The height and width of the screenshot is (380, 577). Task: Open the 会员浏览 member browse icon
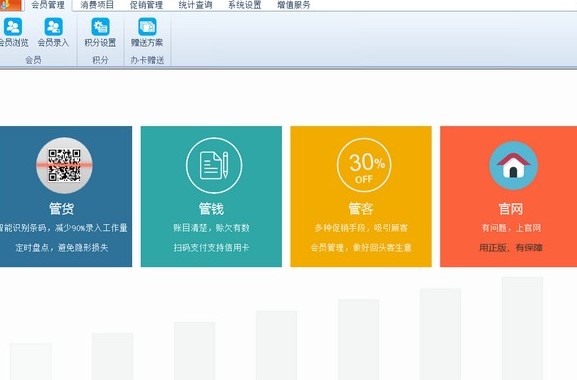pyautogui.click(x=13, y=27)
